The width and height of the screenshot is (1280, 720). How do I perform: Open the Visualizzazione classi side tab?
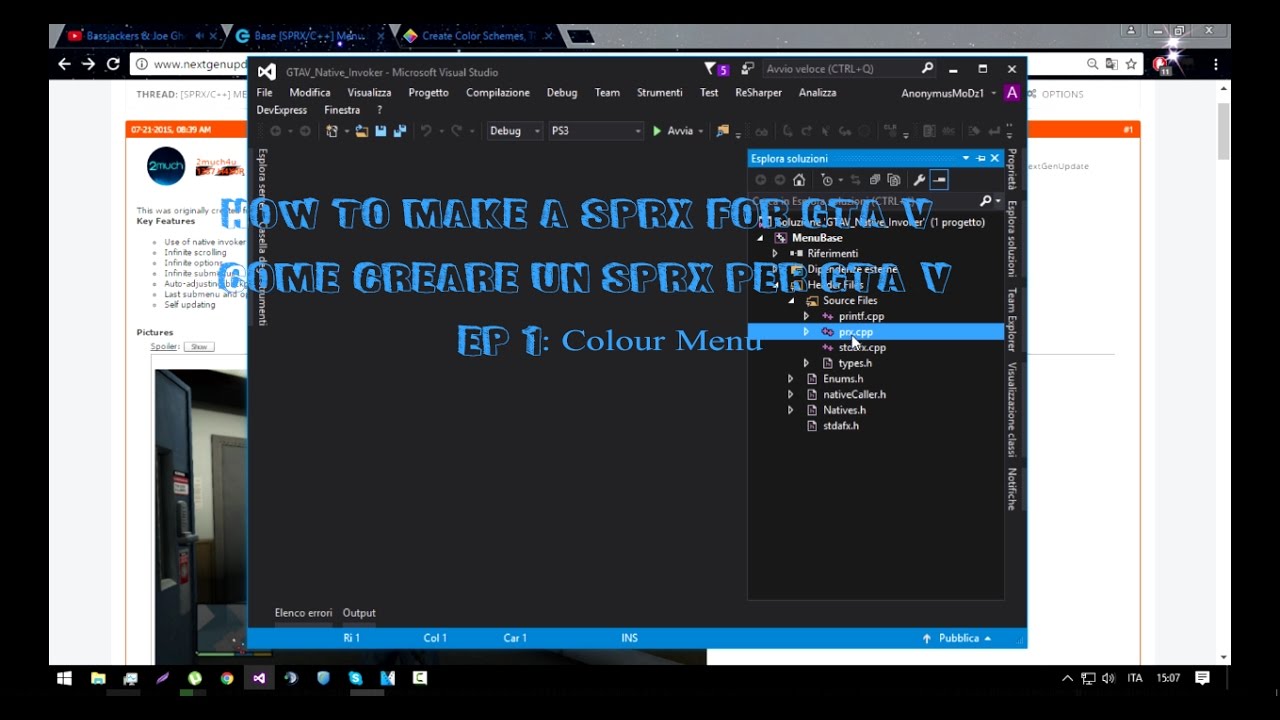1012,409
